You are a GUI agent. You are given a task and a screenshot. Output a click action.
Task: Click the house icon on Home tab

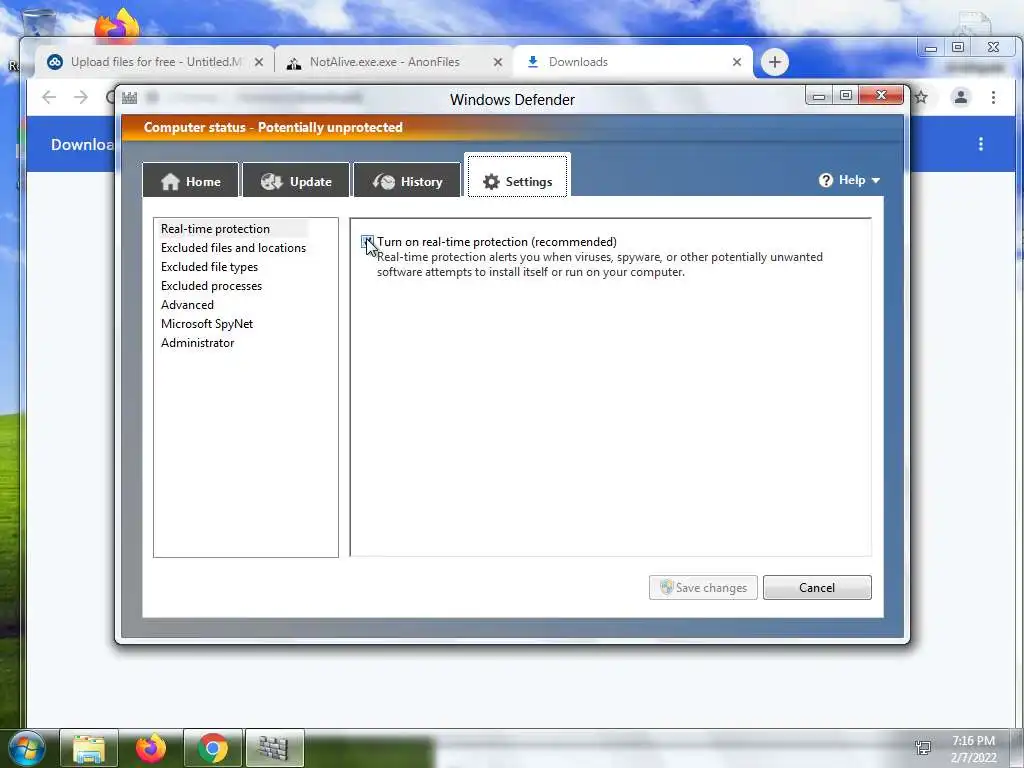click(x=170, y=182)
